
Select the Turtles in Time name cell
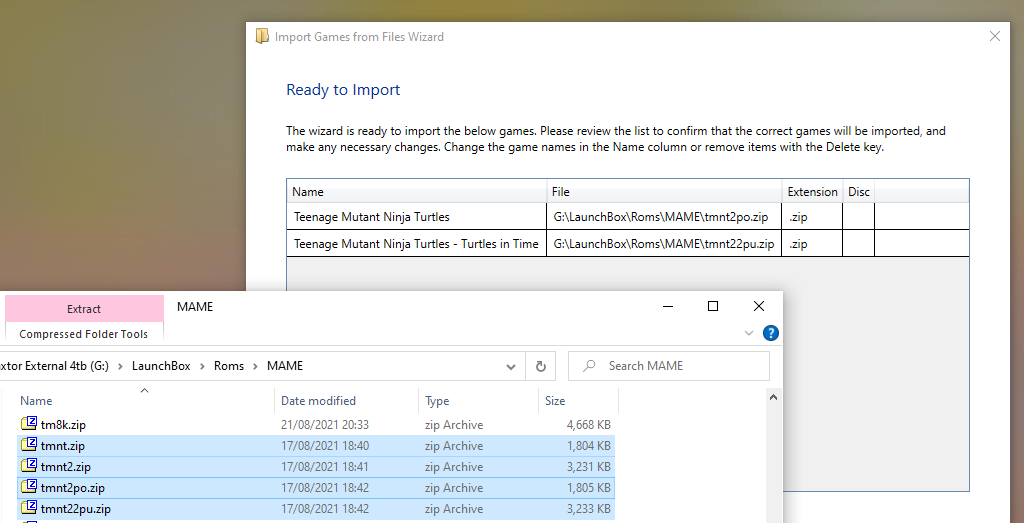(x=416, y=244)
